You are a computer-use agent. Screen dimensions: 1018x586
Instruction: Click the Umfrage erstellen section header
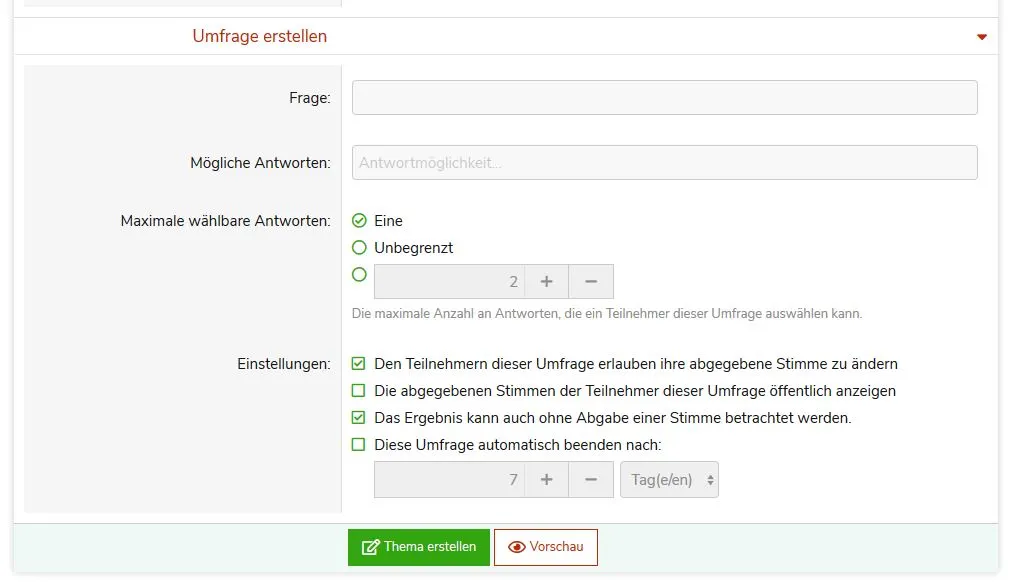pos(260,36)
